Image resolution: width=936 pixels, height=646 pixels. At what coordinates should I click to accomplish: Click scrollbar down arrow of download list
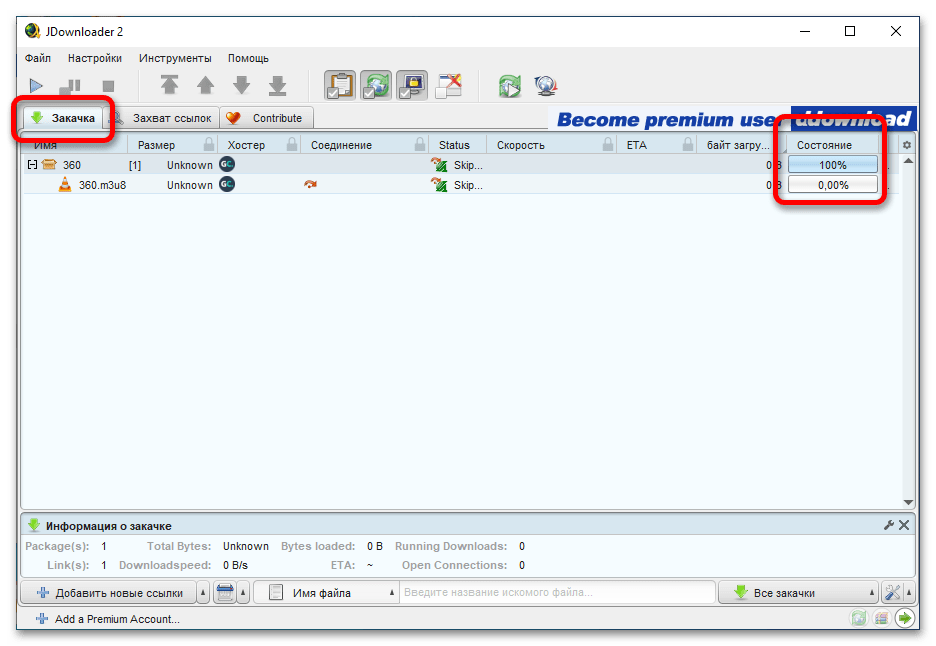(x=908, y=503)
